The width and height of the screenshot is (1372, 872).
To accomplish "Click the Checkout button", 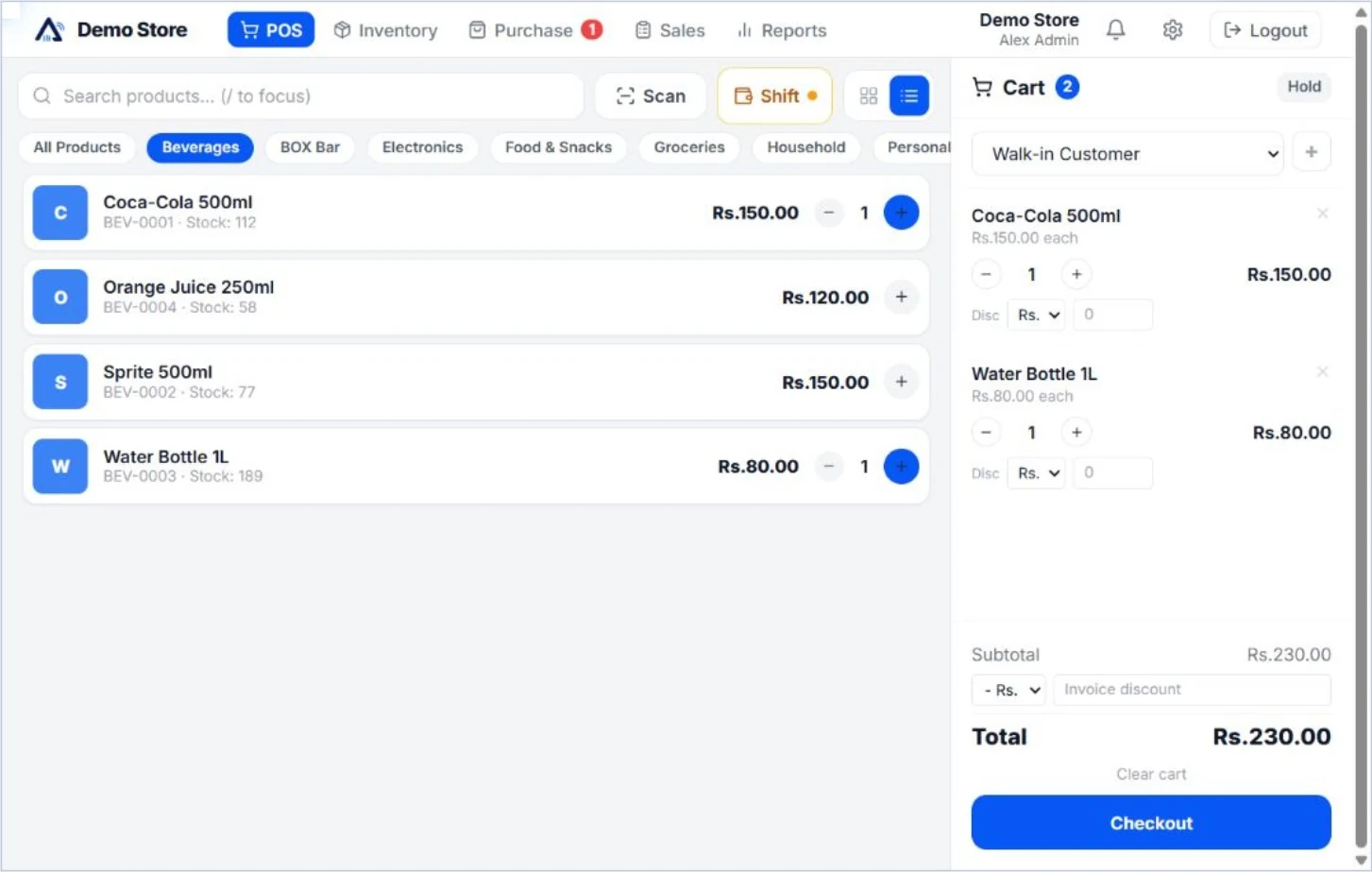I will coord(1151,822).
